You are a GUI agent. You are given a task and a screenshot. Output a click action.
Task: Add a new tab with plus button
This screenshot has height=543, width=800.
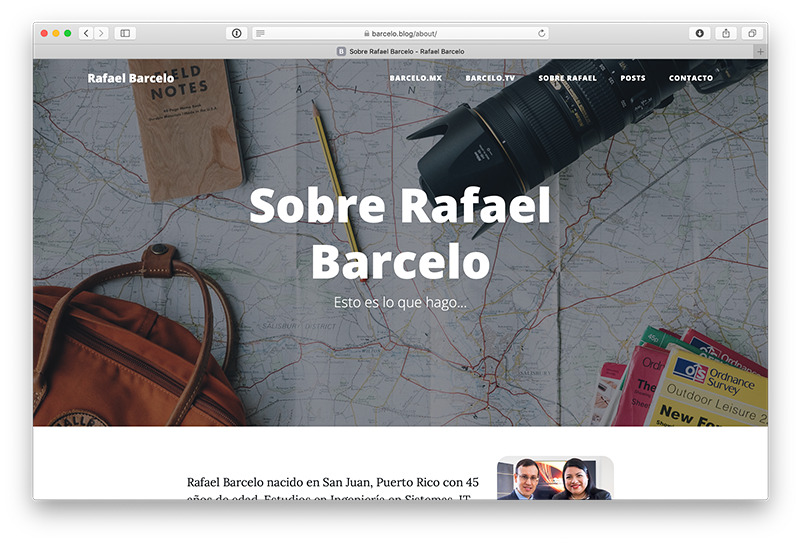(760, 51)
